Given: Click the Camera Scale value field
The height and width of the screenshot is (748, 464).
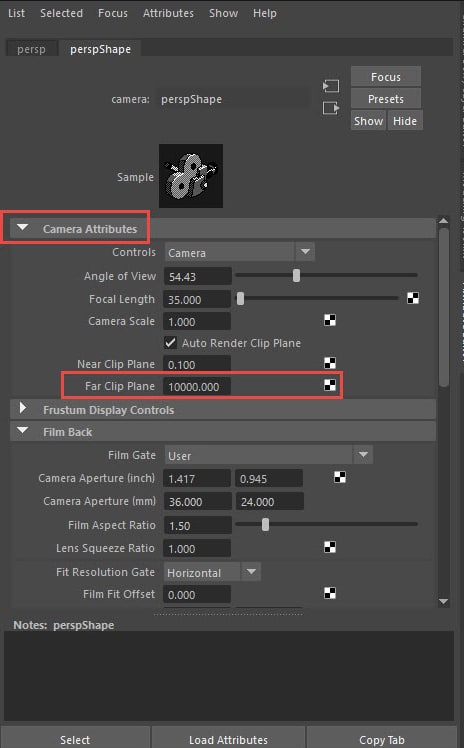Looking at the screenshot, I should tap(197, 321).
